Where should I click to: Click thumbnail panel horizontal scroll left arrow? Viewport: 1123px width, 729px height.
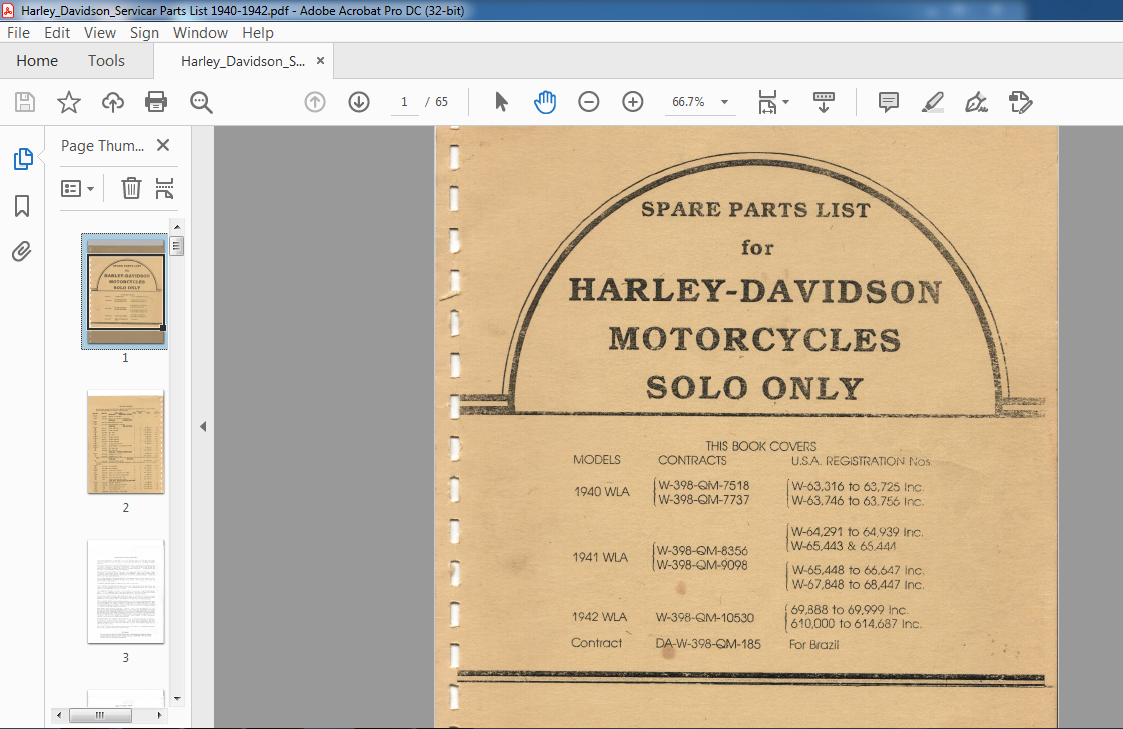click(59, 715)
